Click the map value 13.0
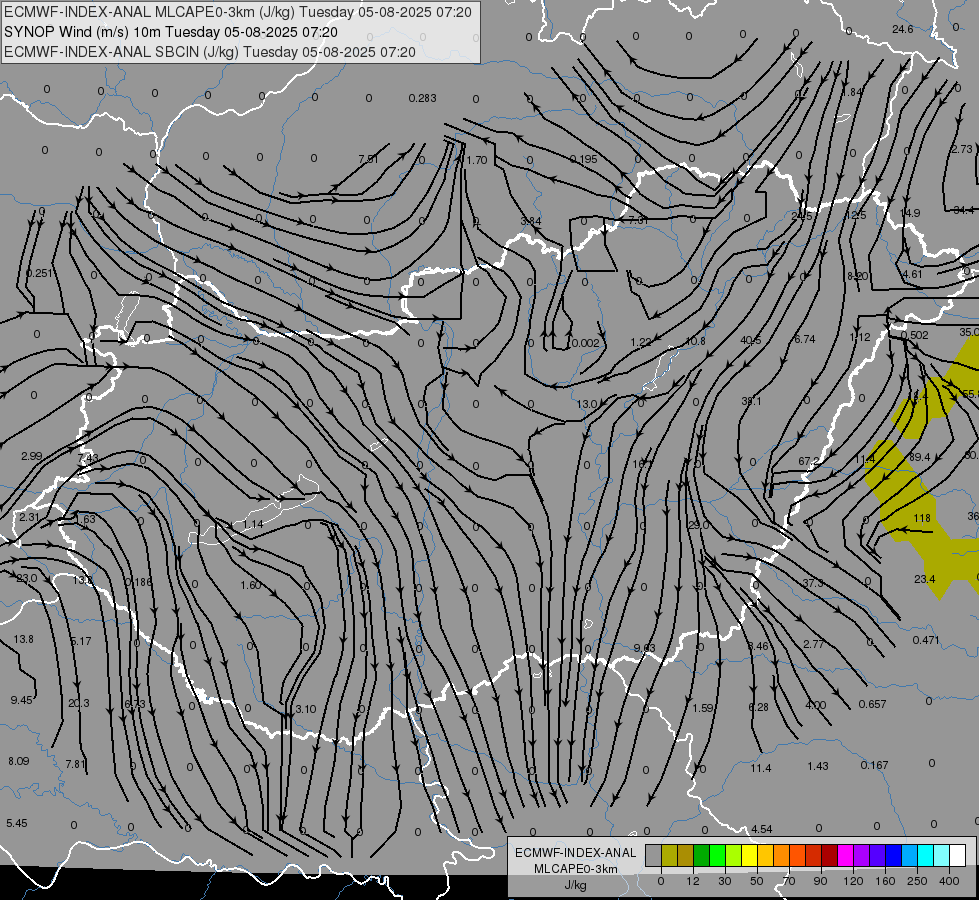Image resolution: width=979 pixels, height=900 pixels. pos(587,403)
